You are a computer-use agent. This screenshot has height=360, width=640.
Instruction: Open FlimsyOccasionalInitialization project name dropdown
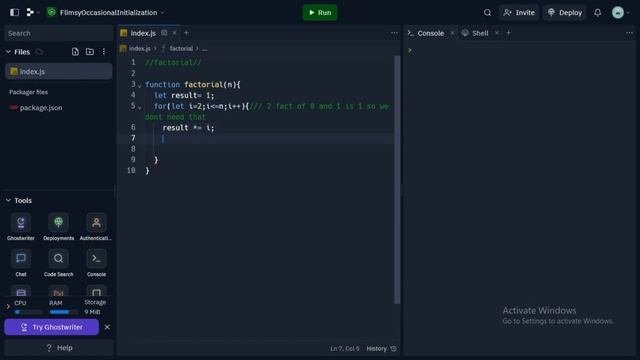click(106, 12)
